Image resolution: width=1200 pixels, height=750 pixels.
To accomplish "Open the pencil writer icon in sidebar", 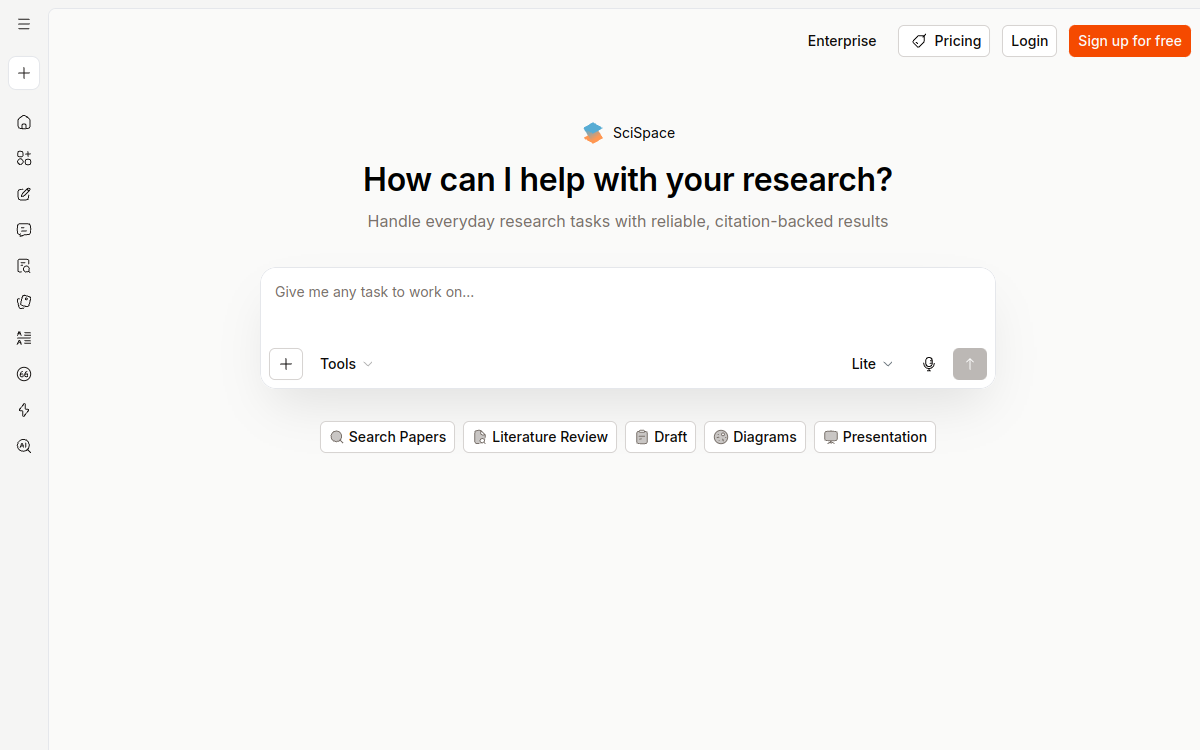I will [x=24, y=194].
